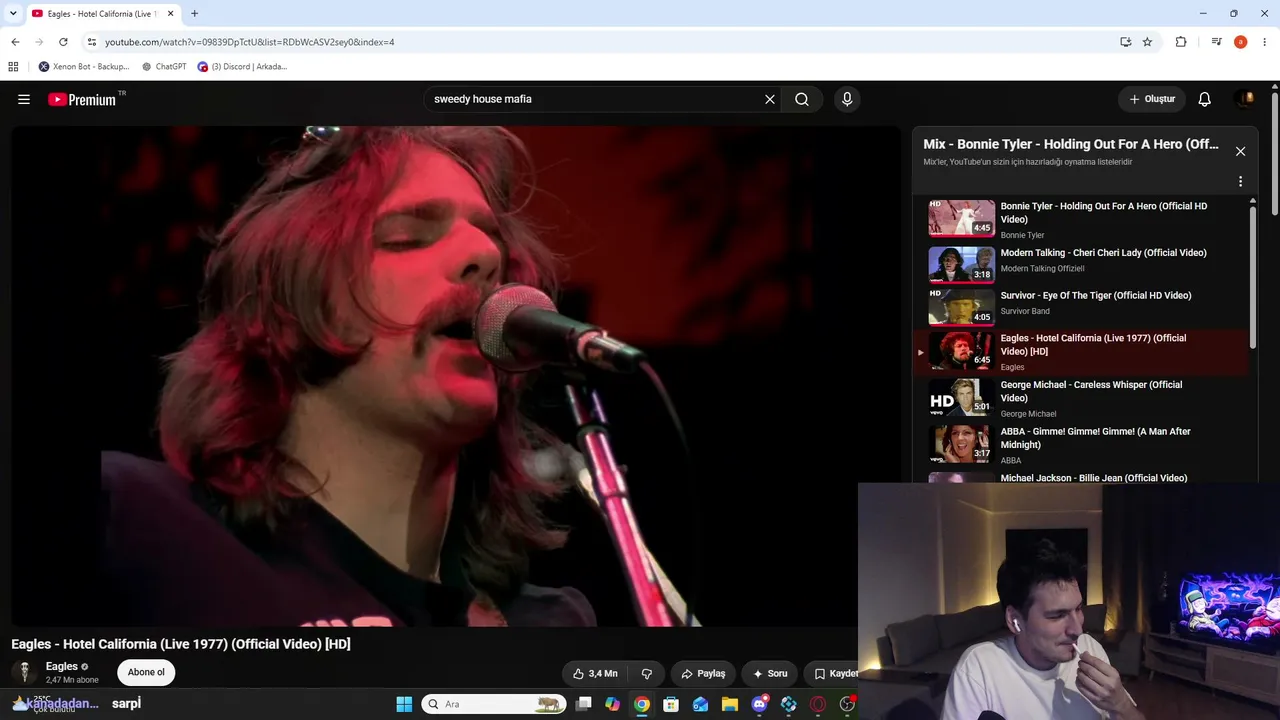
Task: Open Chrome extensions puzzle icon
Action: pyautogui.click(x=1181, y=42)
